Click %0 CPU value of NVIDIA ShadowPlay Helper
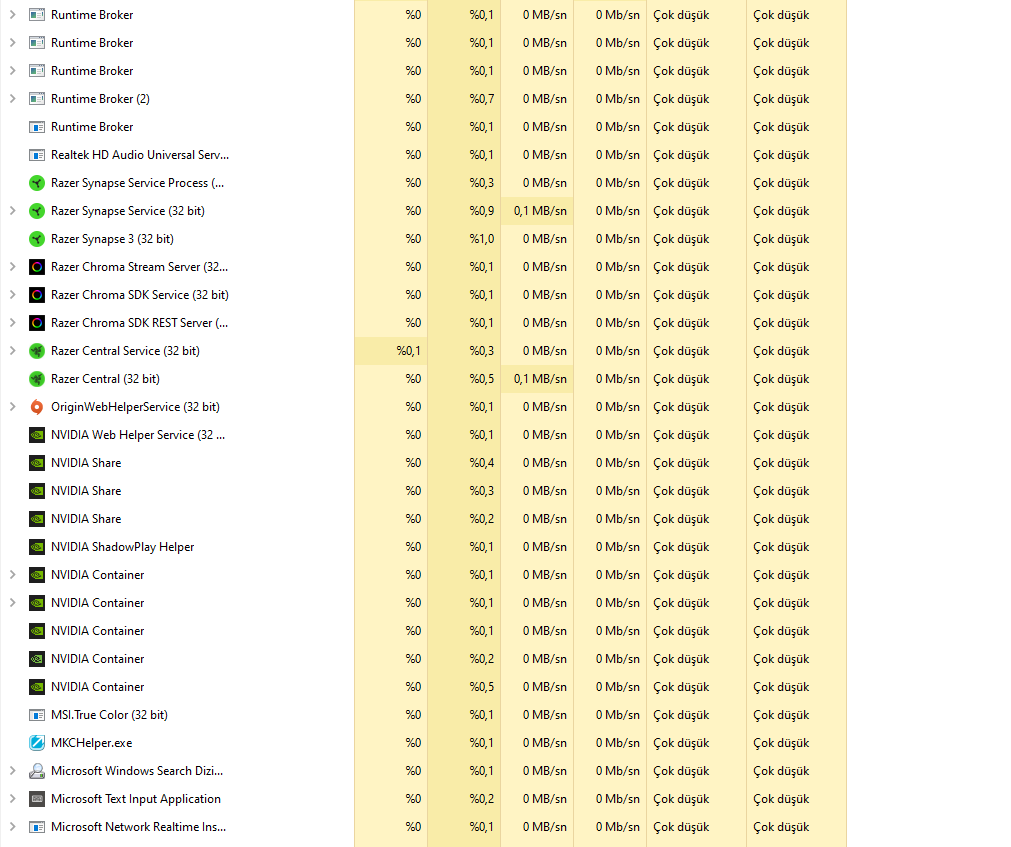The image size is (1011, 847). point(413,547)
